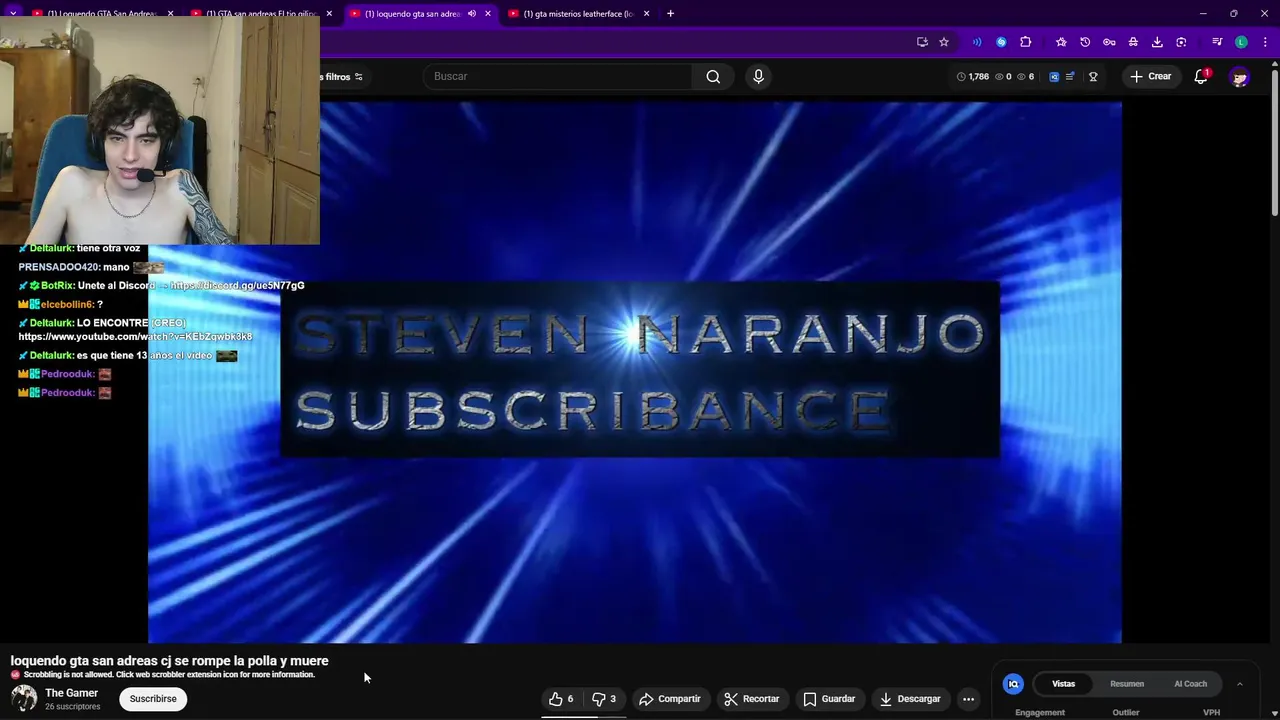Open the extensions puzzle icon

1025,42
